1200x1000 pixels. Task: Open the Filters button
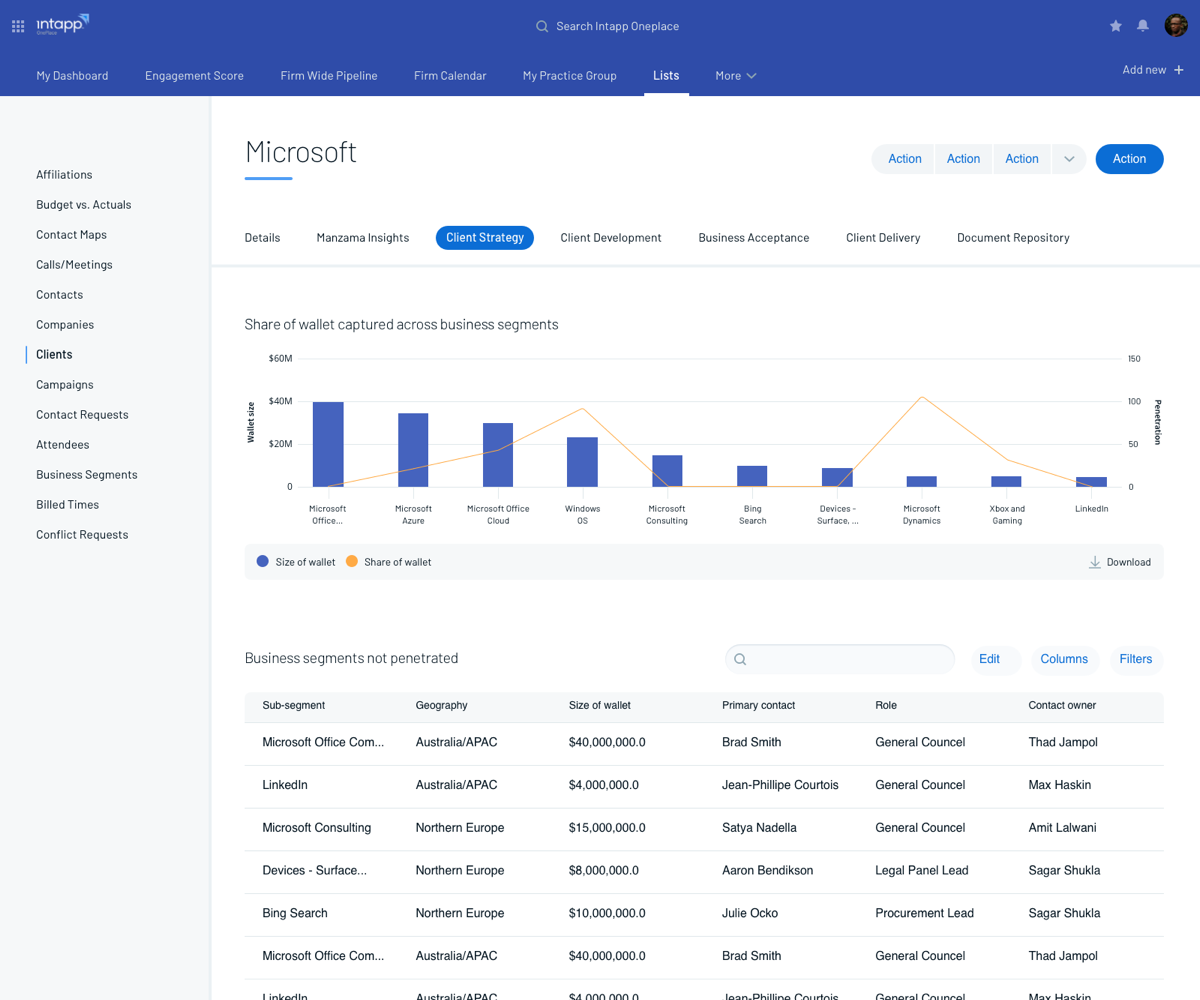(x=1136, y=659)
